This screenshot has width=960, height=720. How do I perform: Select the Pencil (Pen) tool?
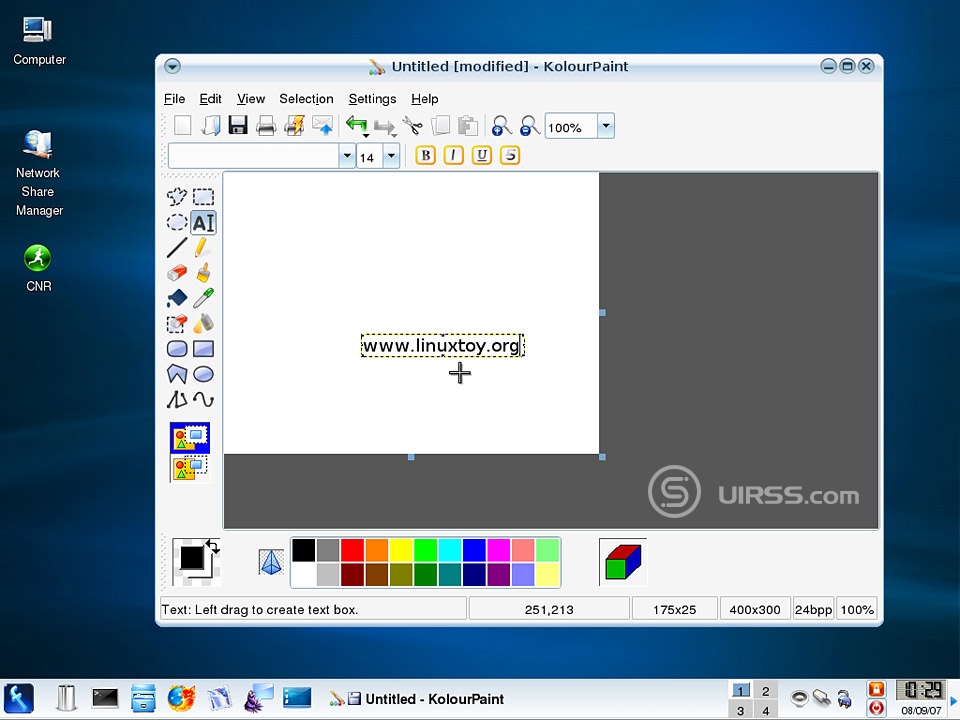point(203,248)
